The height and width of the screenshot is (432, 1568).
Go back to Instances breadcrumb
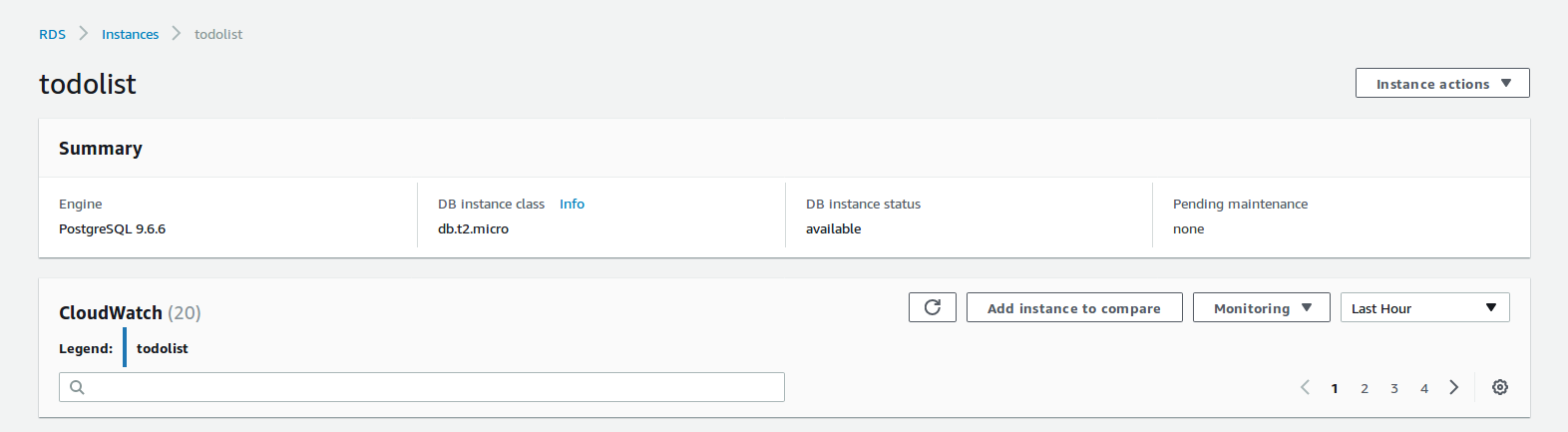(x=130, y=34)
